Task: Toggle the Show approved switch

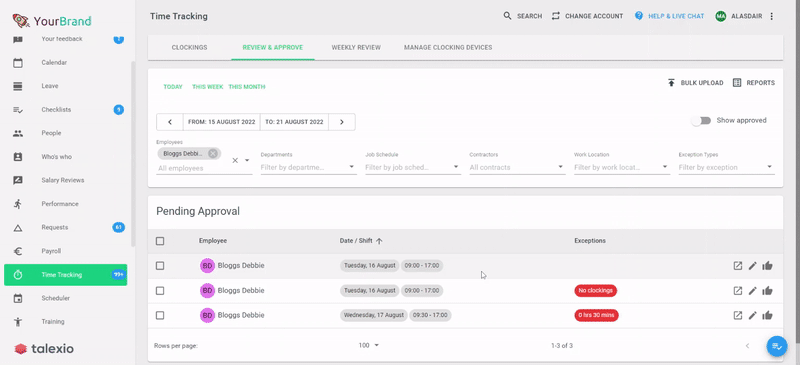Action: point(701,121)
